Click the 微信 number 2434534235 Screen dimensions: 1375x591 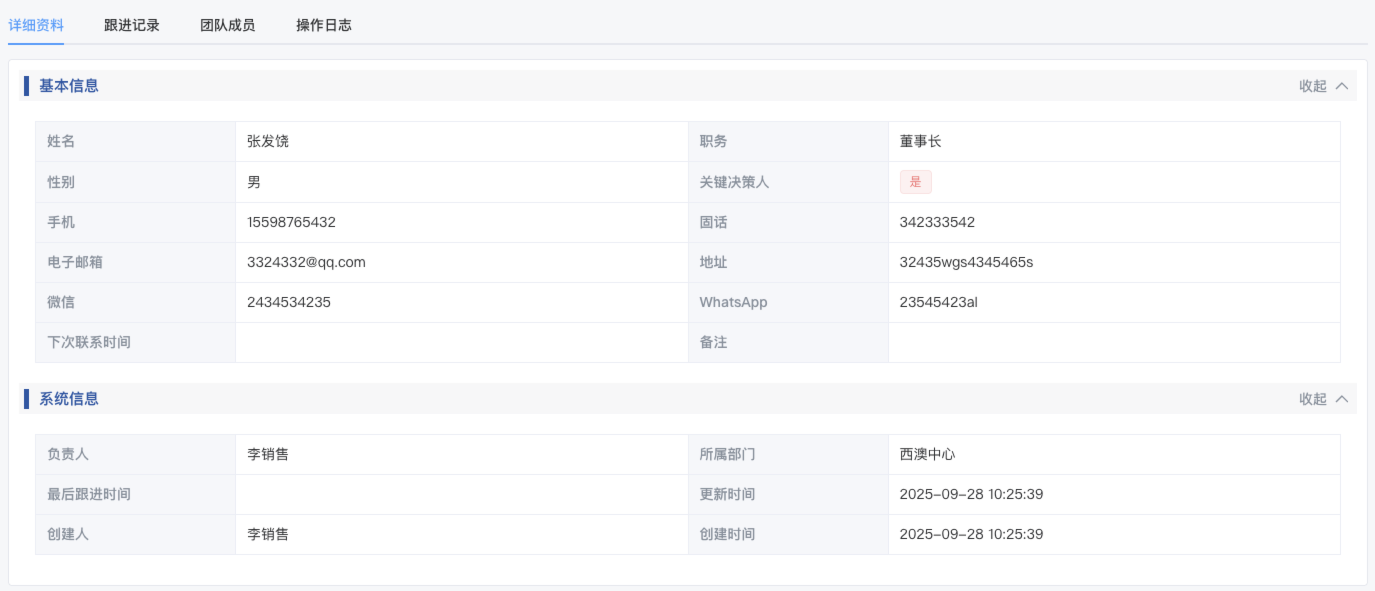[289, 302]
